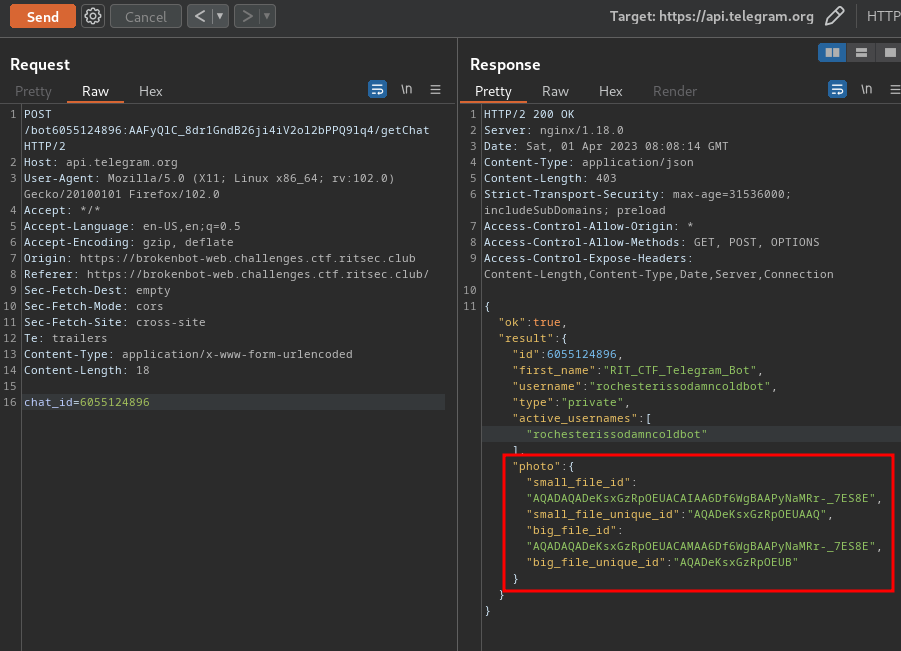This screenshot has width=901, height=651.
Task: Click the Strict-Transport-Security header
Action: 637,202
